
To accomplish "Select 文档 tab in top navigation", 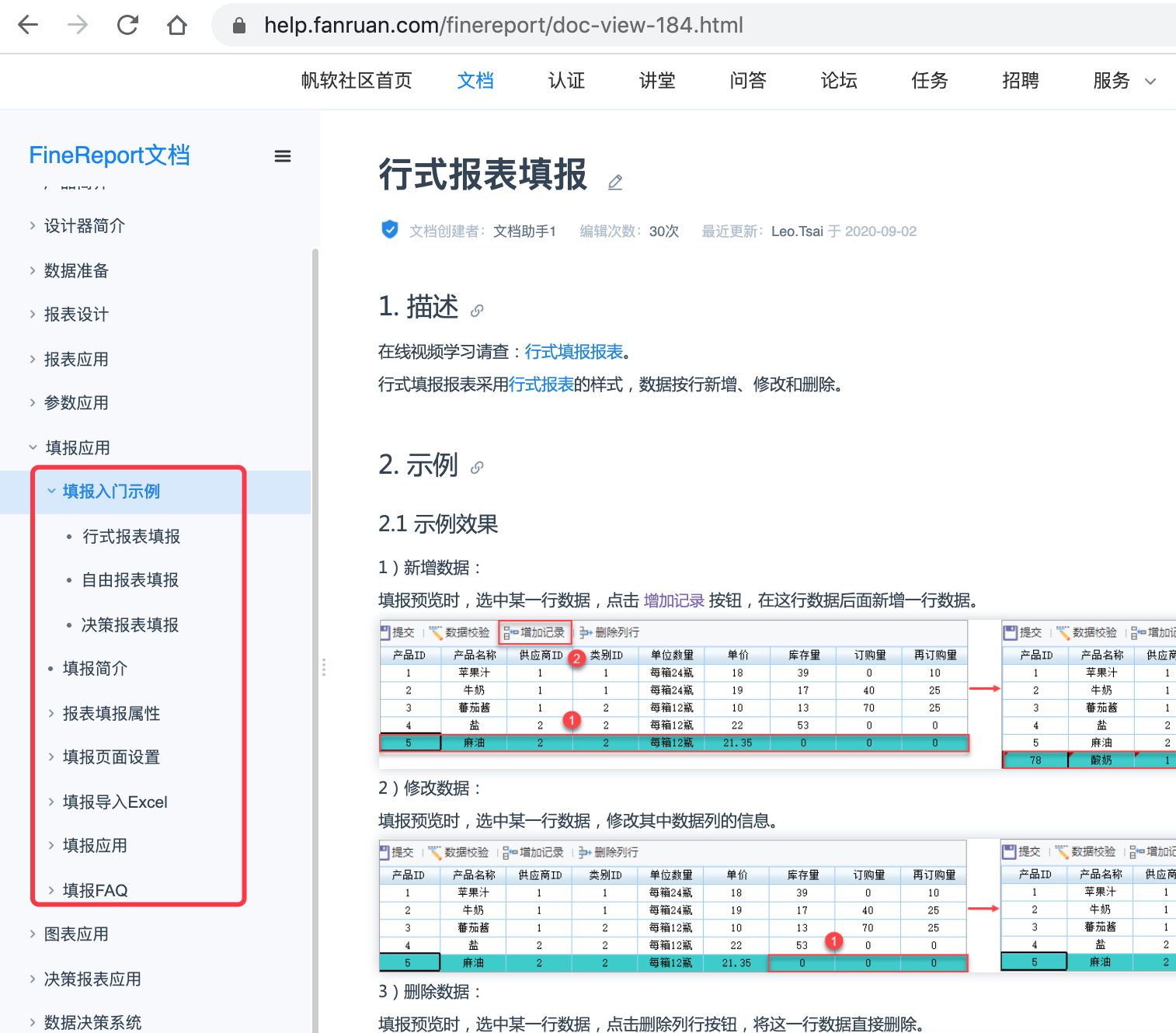I will point(475,81).
